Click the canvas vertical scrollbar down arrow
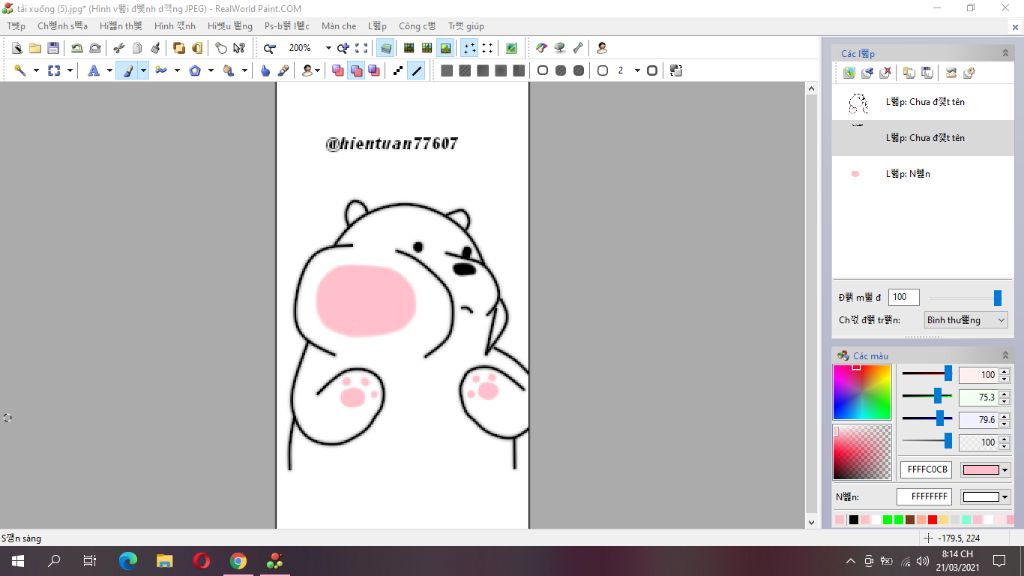The image size is (1024, 576). (x=811, y=522)
